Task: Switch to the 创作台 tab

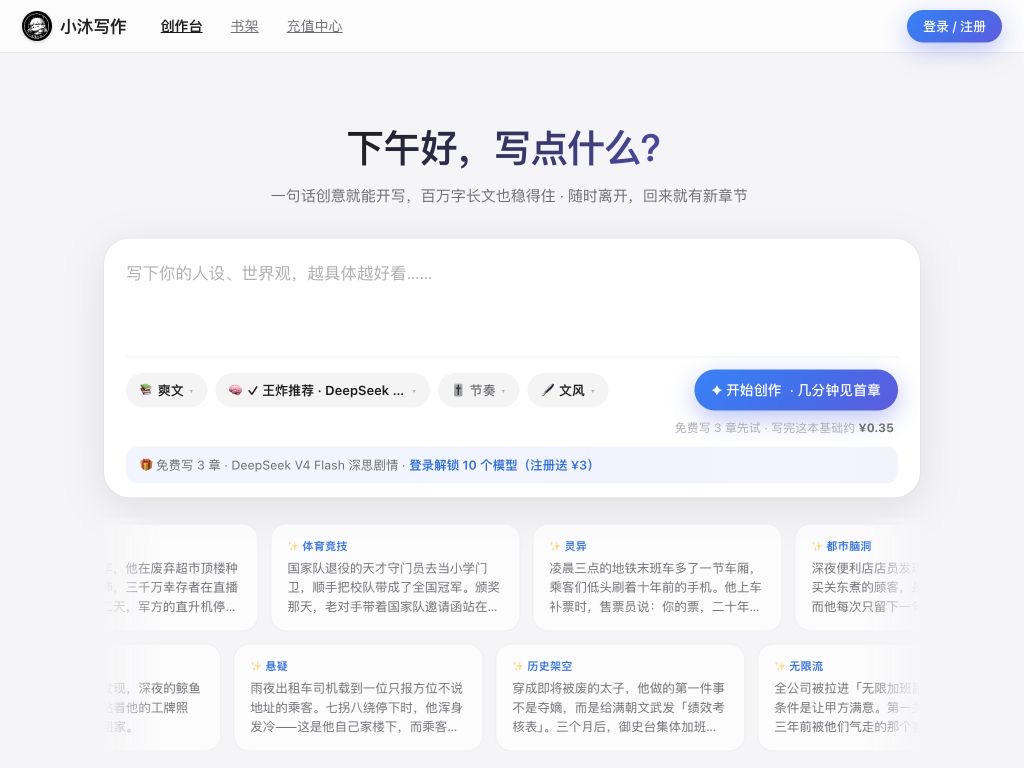Action: click(182, 27)
